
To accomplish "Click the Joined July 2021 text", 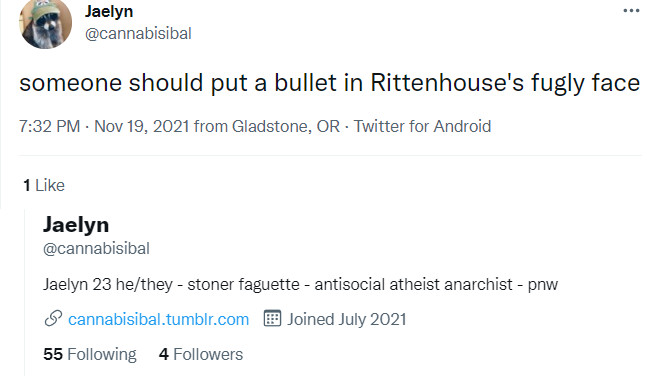I will click(x=347, y=319).
